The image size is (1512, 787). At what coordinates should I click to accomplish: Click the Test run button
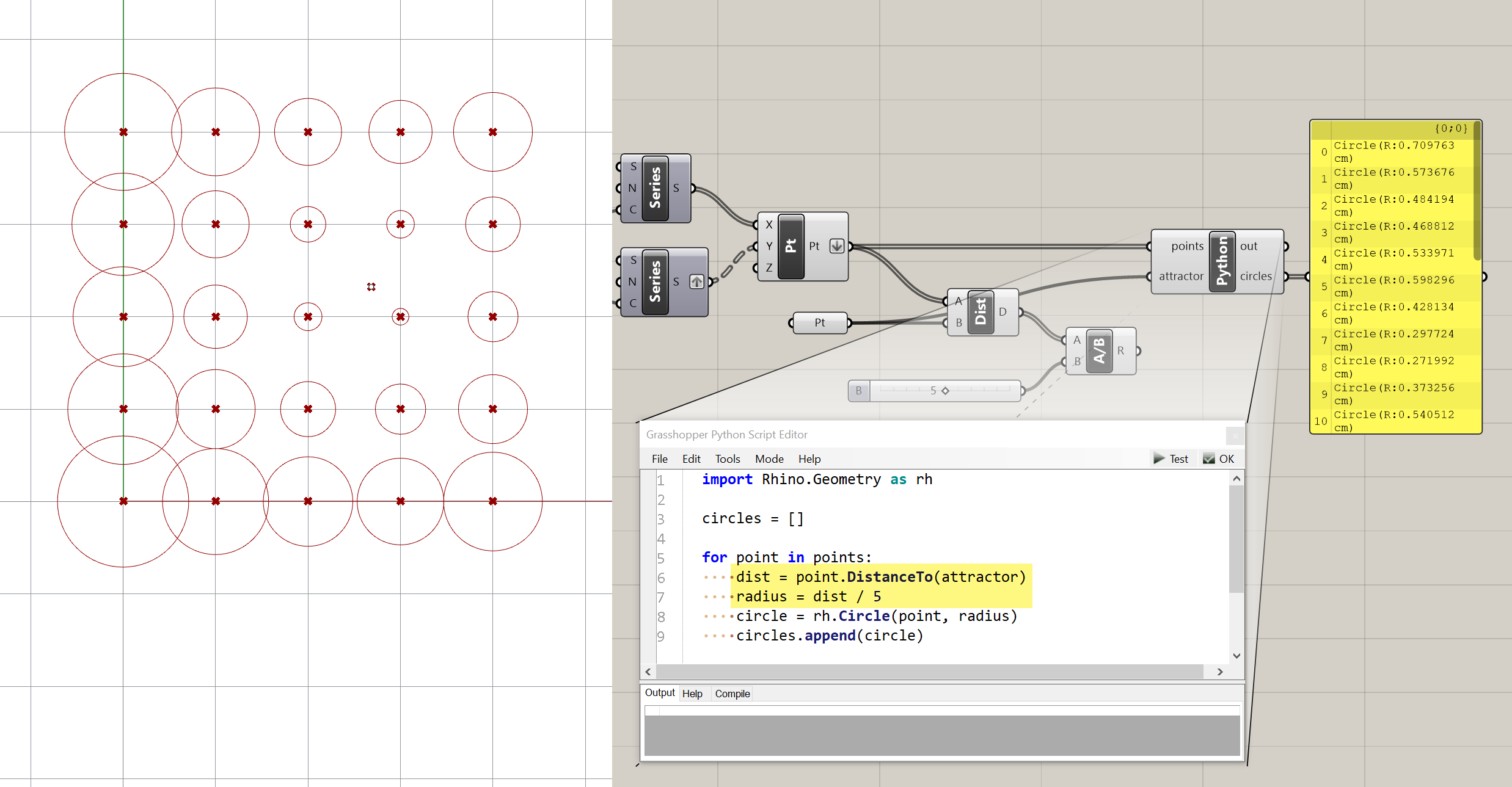pos(1171,459)
